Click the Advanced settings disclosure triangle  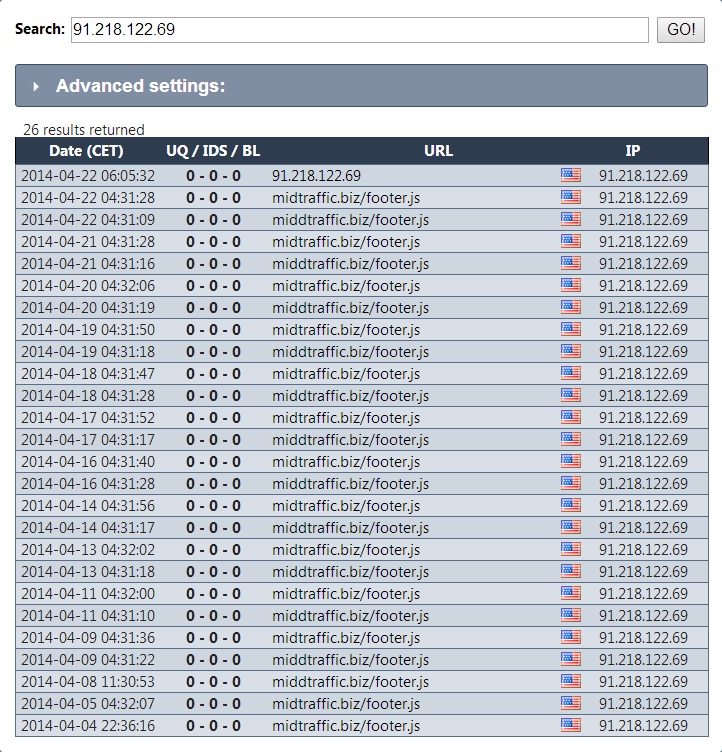point(36,87)
